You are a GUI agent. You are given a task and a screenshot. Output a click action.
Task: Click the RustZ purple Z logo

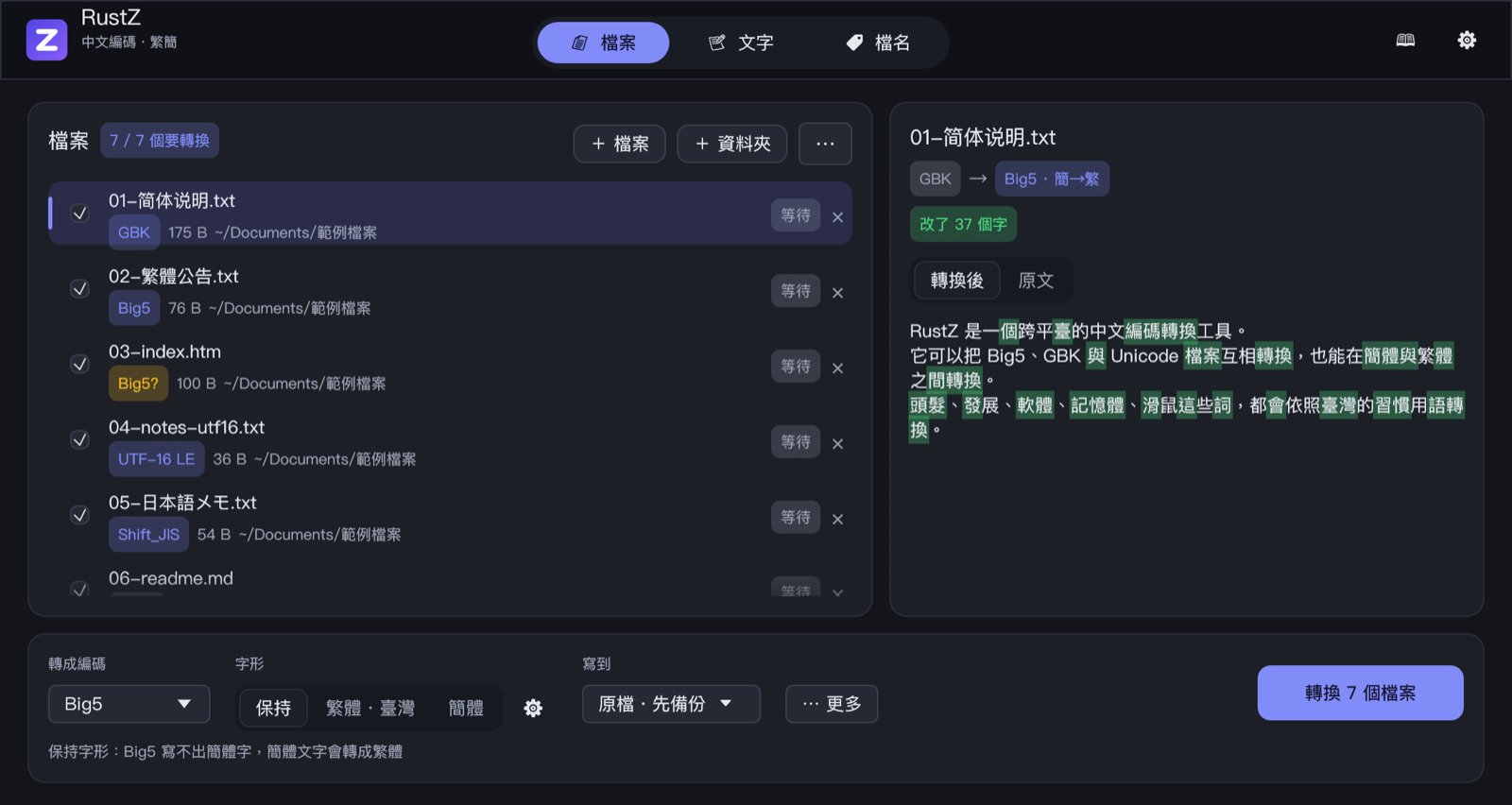[46, 40]
